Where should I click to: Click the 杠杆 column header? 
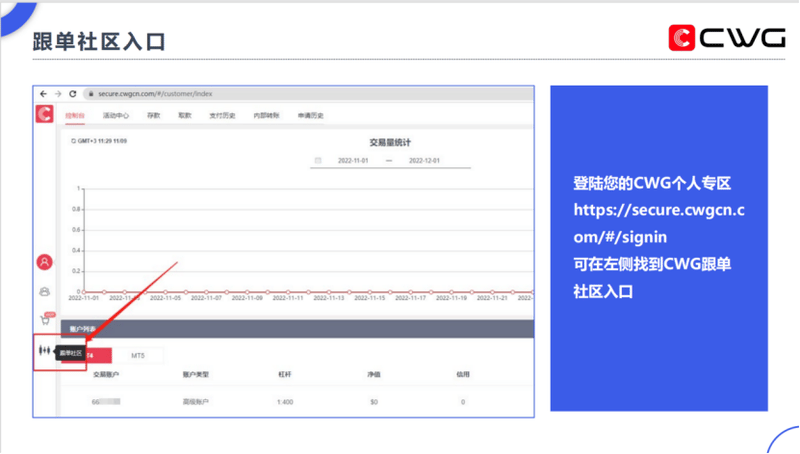coord(285,374)
